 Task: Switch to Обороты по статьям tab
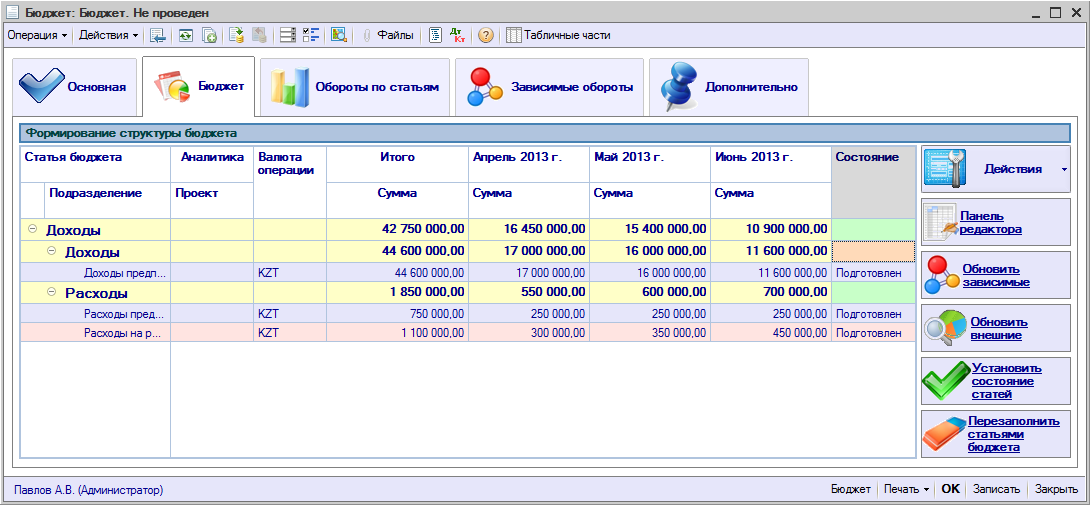(354, 87)
